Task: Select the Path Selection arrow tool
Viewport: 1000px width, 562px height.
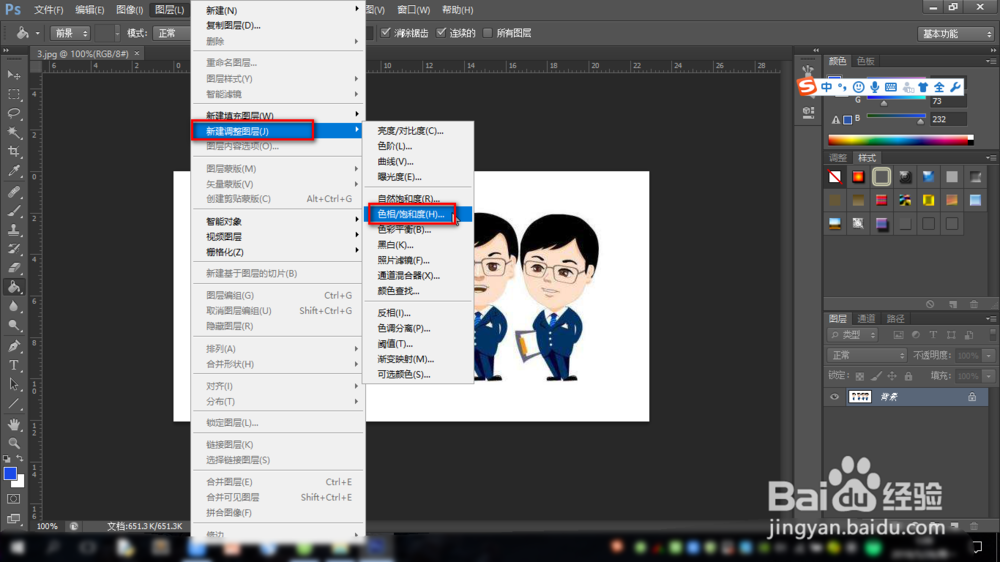Action: pyautogui.click(x=13, y=385)
